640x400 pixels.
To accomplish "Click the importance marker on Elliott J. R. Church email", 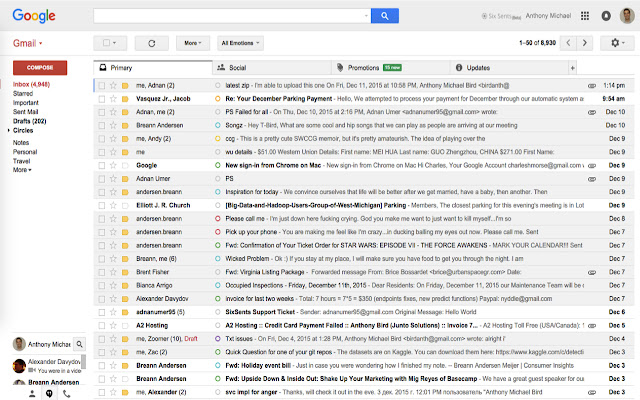I will pos(125,205).
